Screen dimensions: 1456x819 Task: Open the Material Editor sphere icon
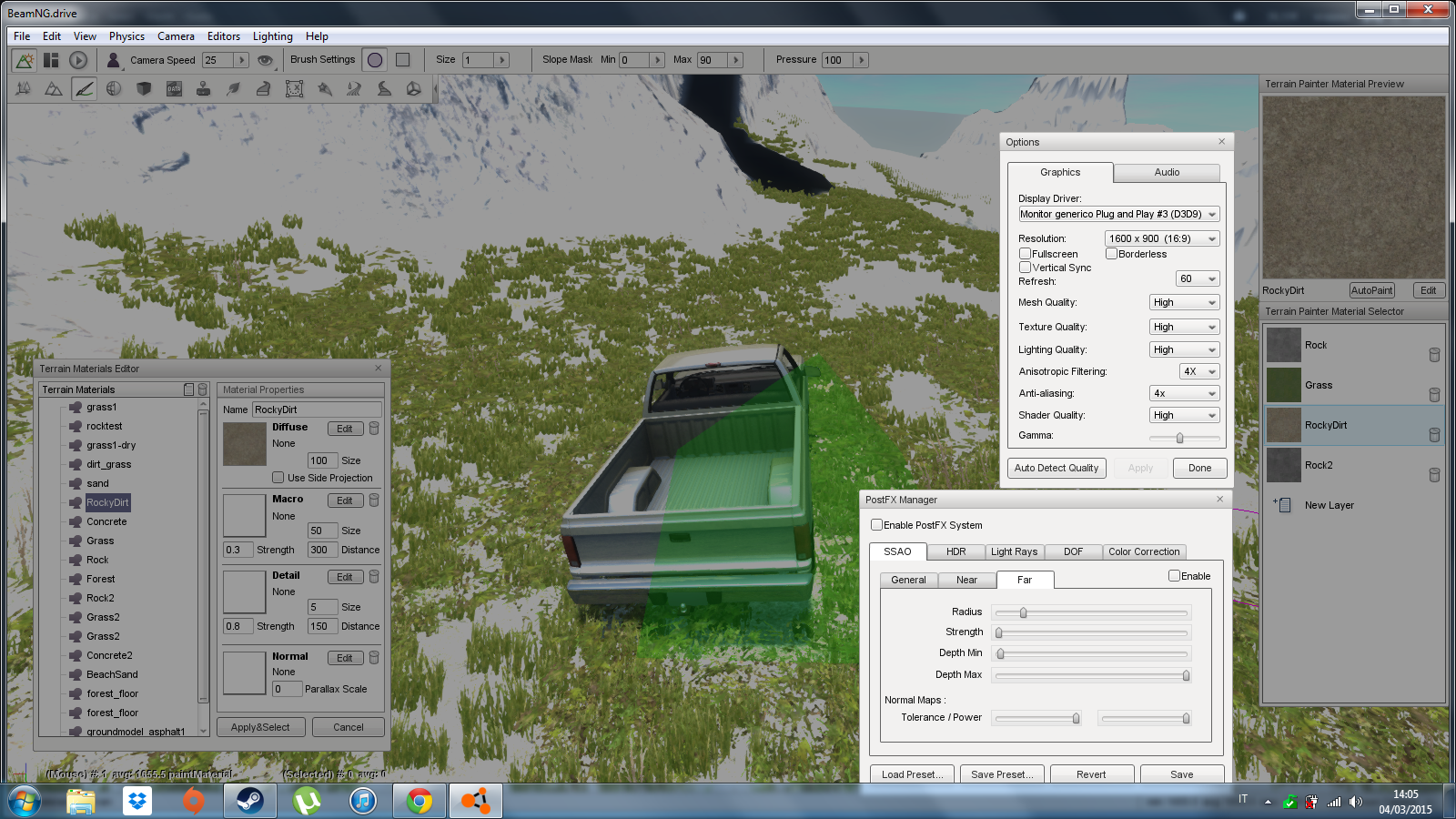coord(114,88)
